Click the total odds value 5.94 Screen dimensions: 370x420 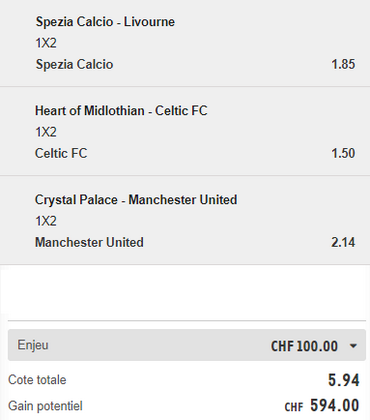pos(344,380)
